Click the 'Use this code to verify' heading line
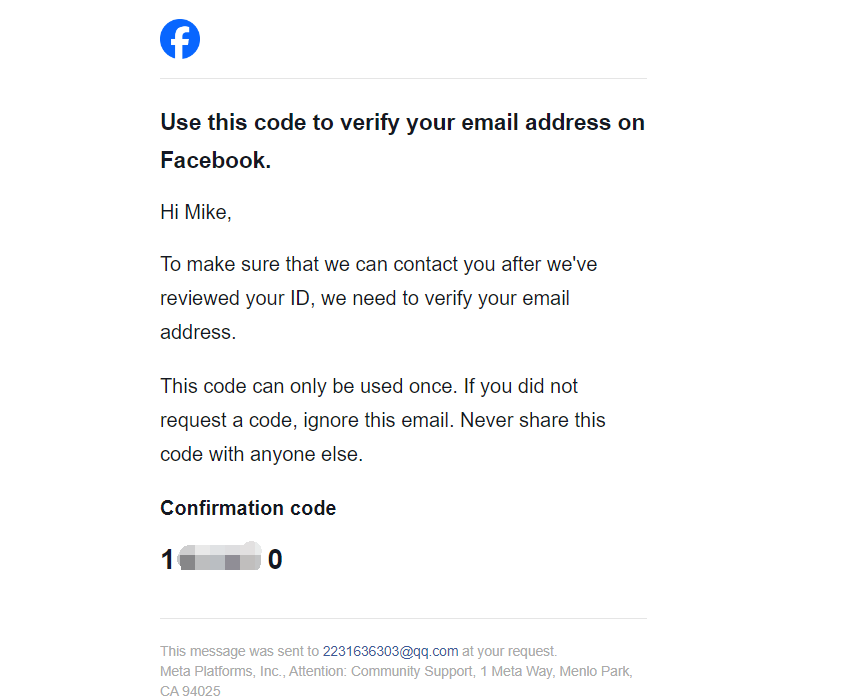Viewport: 849px width, 700px height. tap(402, 122)
